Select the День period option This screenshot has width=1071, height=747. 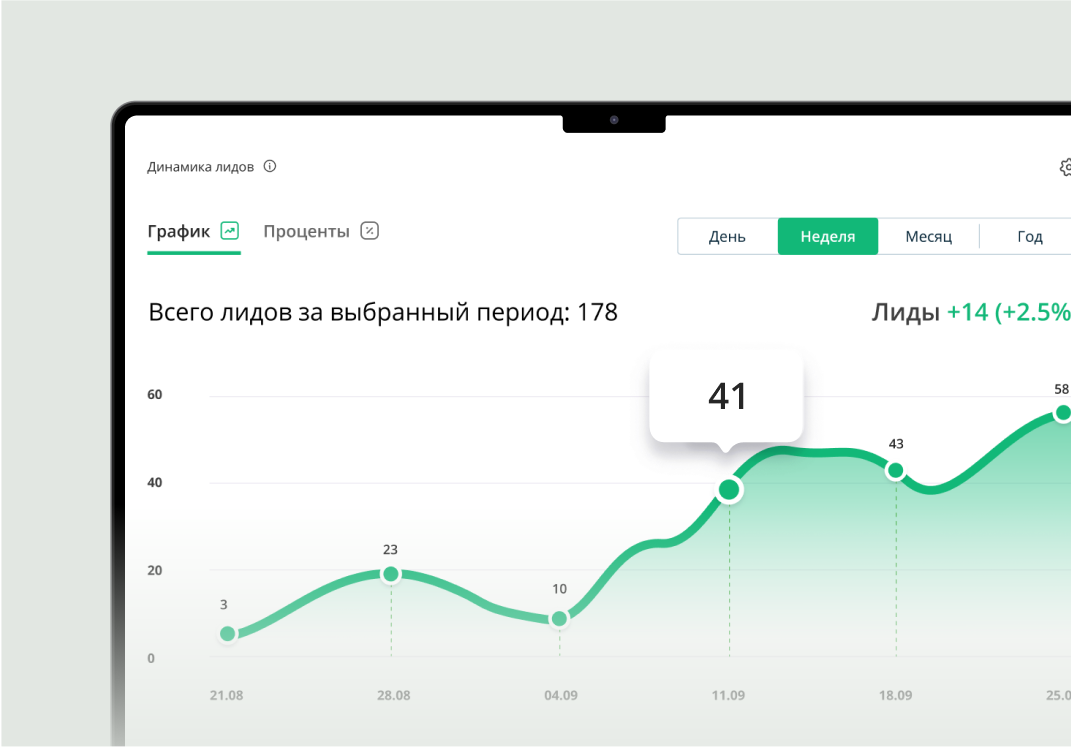727,237
